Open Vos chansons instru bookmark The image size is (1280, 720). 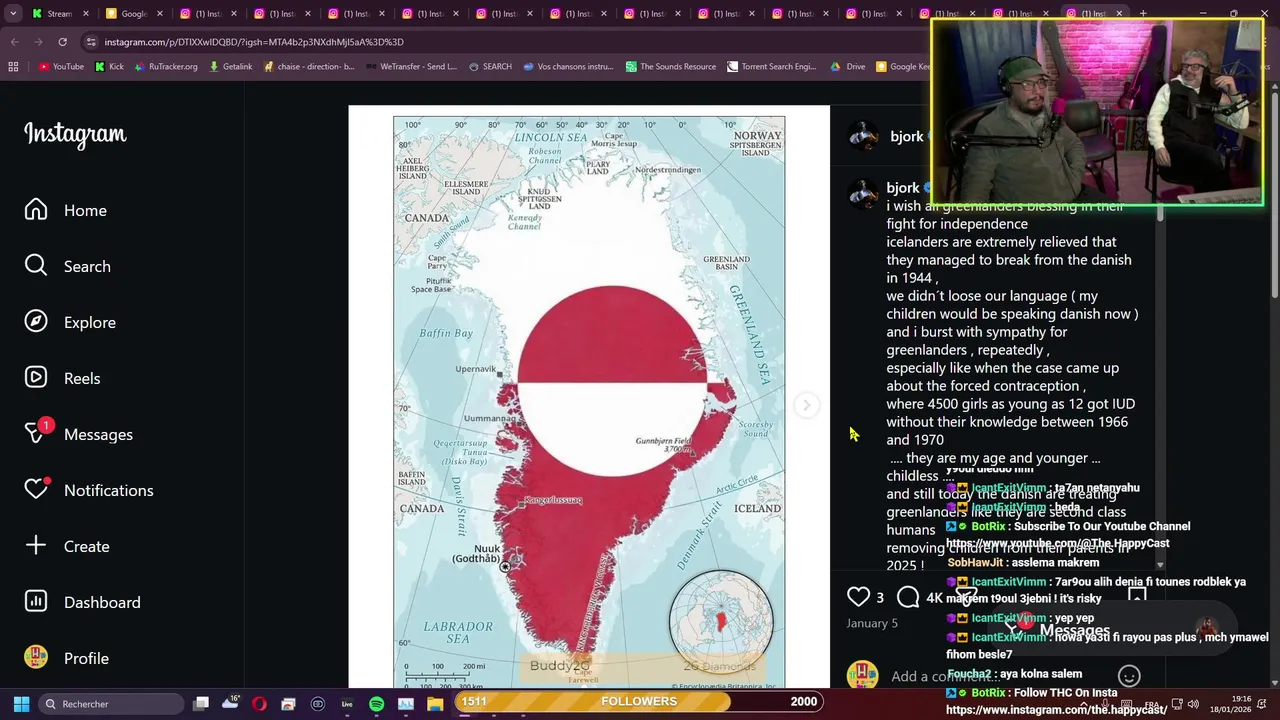567,67
